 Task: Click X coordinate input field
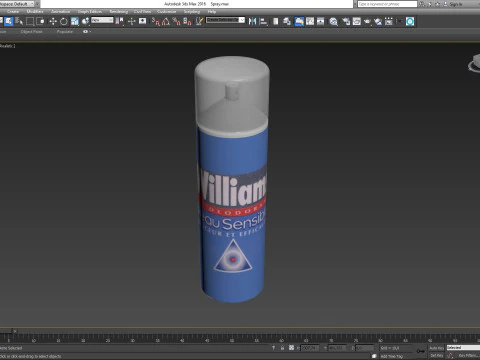pos(310,348)
